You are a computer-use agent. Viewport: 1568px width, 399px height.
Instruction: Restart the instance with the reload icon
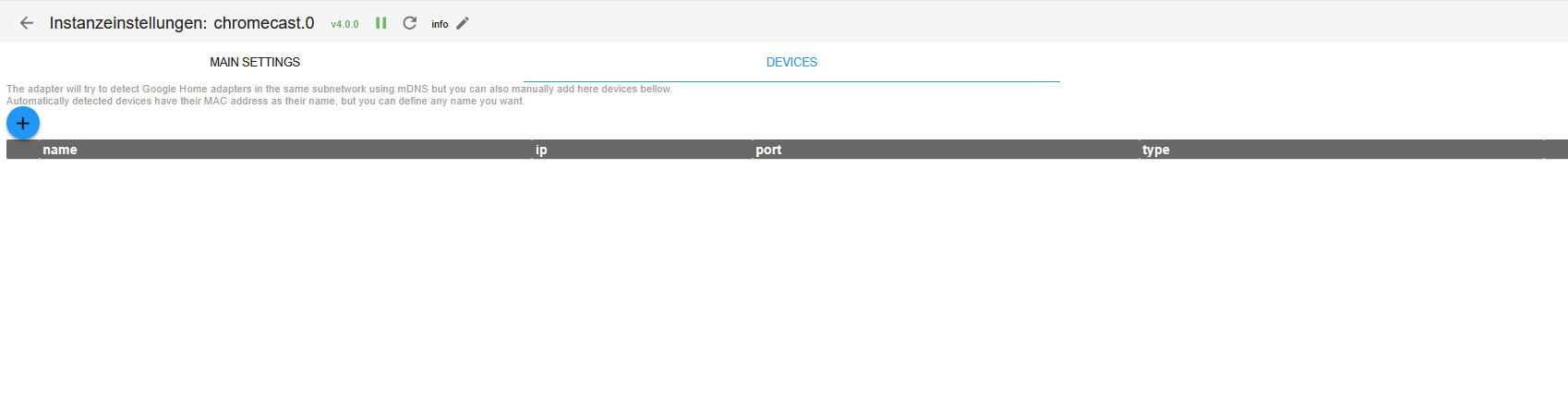(410, 23)
